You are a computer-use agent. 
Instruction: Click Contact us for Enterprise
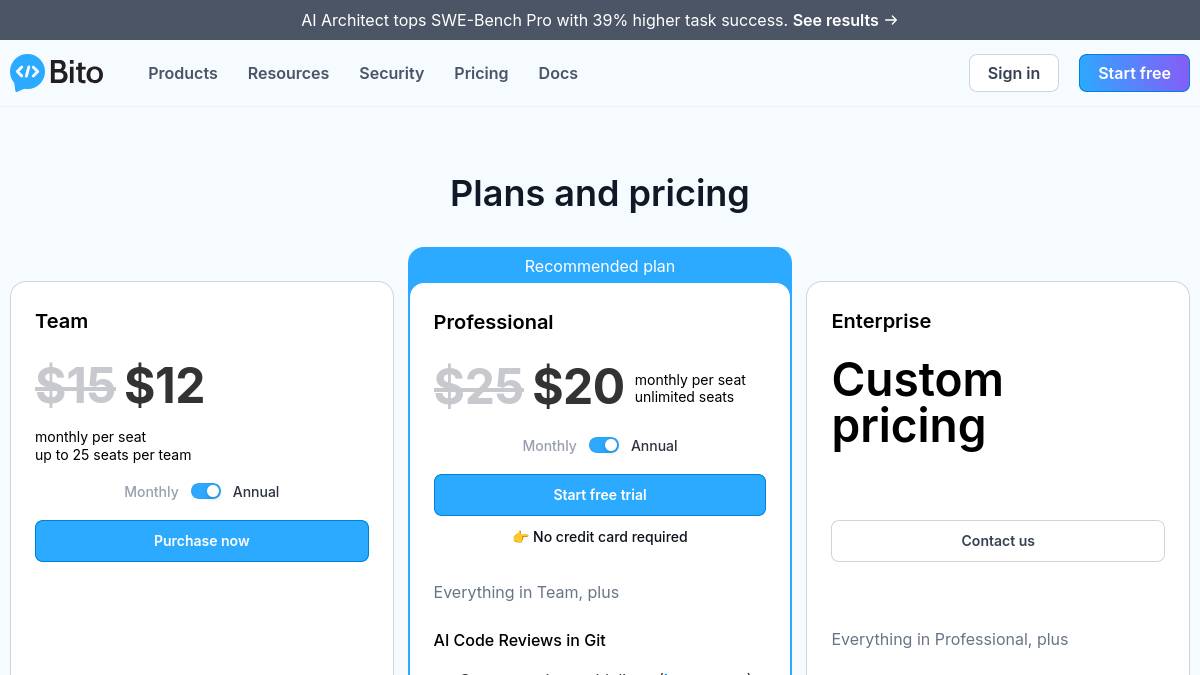pyautogui.click(x=998, y=541)
